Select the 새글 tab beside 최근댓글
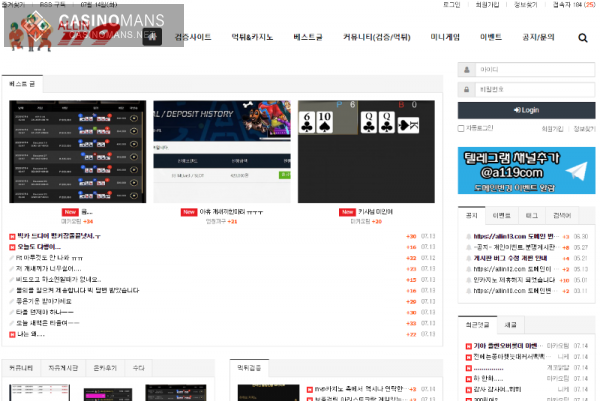This screenshot has width=600, height=401. point(510,325)
